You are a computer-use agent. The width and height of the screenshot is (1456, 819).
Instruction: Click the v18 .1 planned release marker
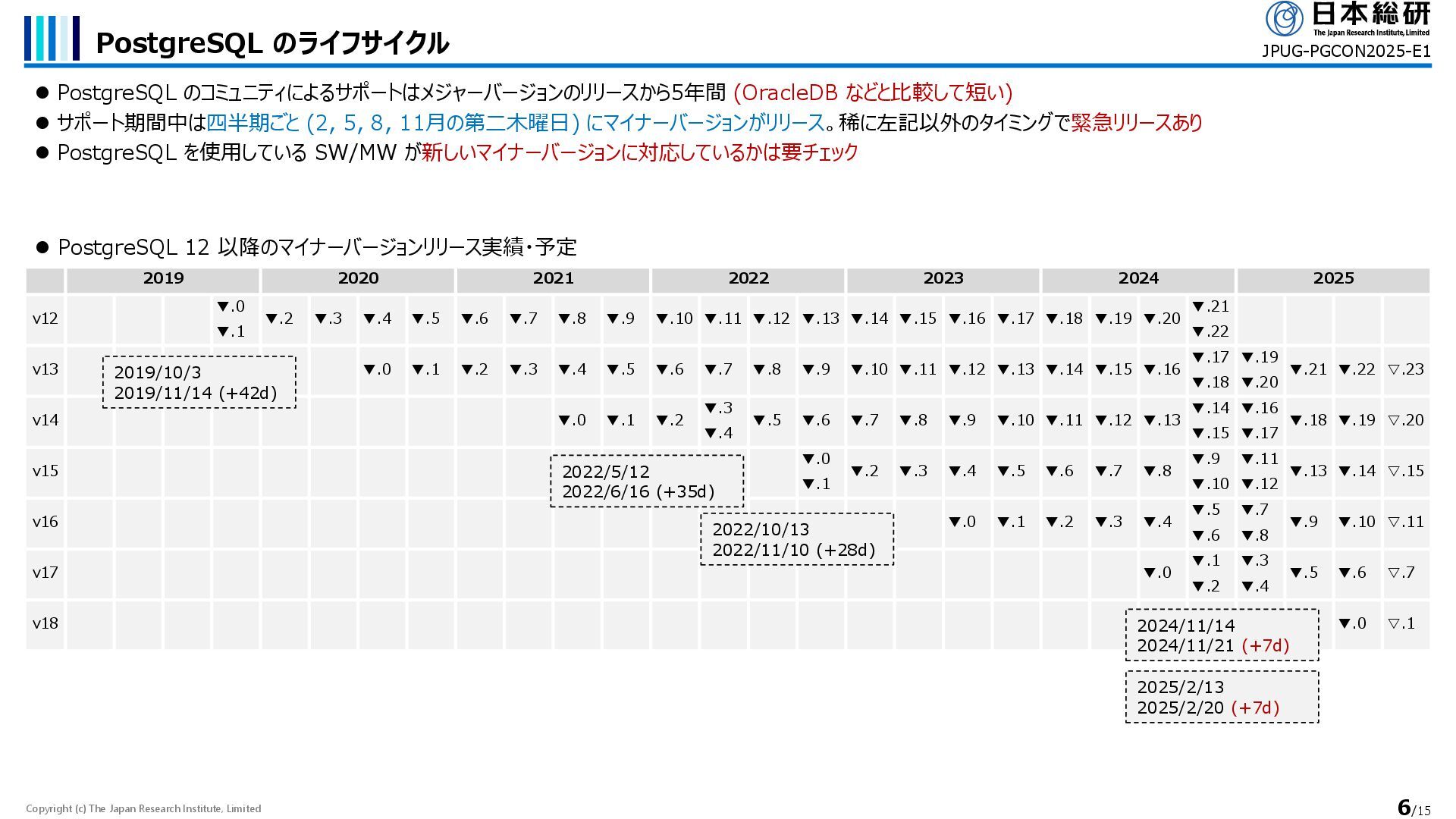click(x=1401, y=623)
